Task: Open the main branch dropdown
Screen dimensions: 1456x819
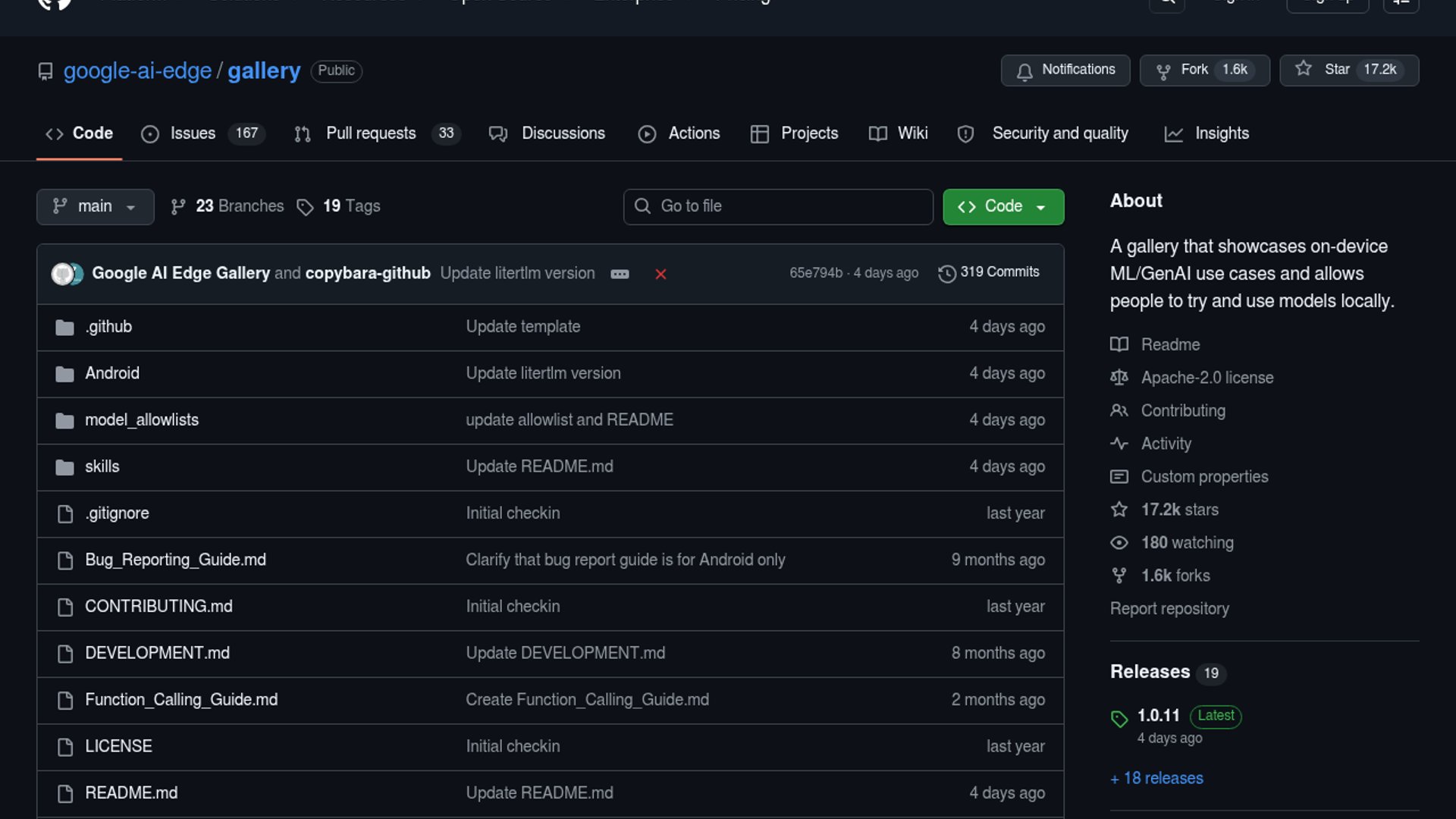Action: [95, 206]
